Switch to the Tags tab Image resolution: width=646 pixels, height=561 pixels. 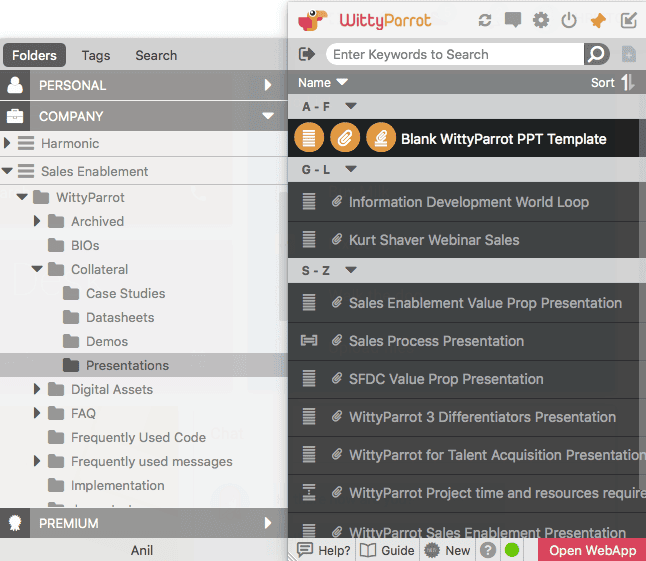pos(96,55)
